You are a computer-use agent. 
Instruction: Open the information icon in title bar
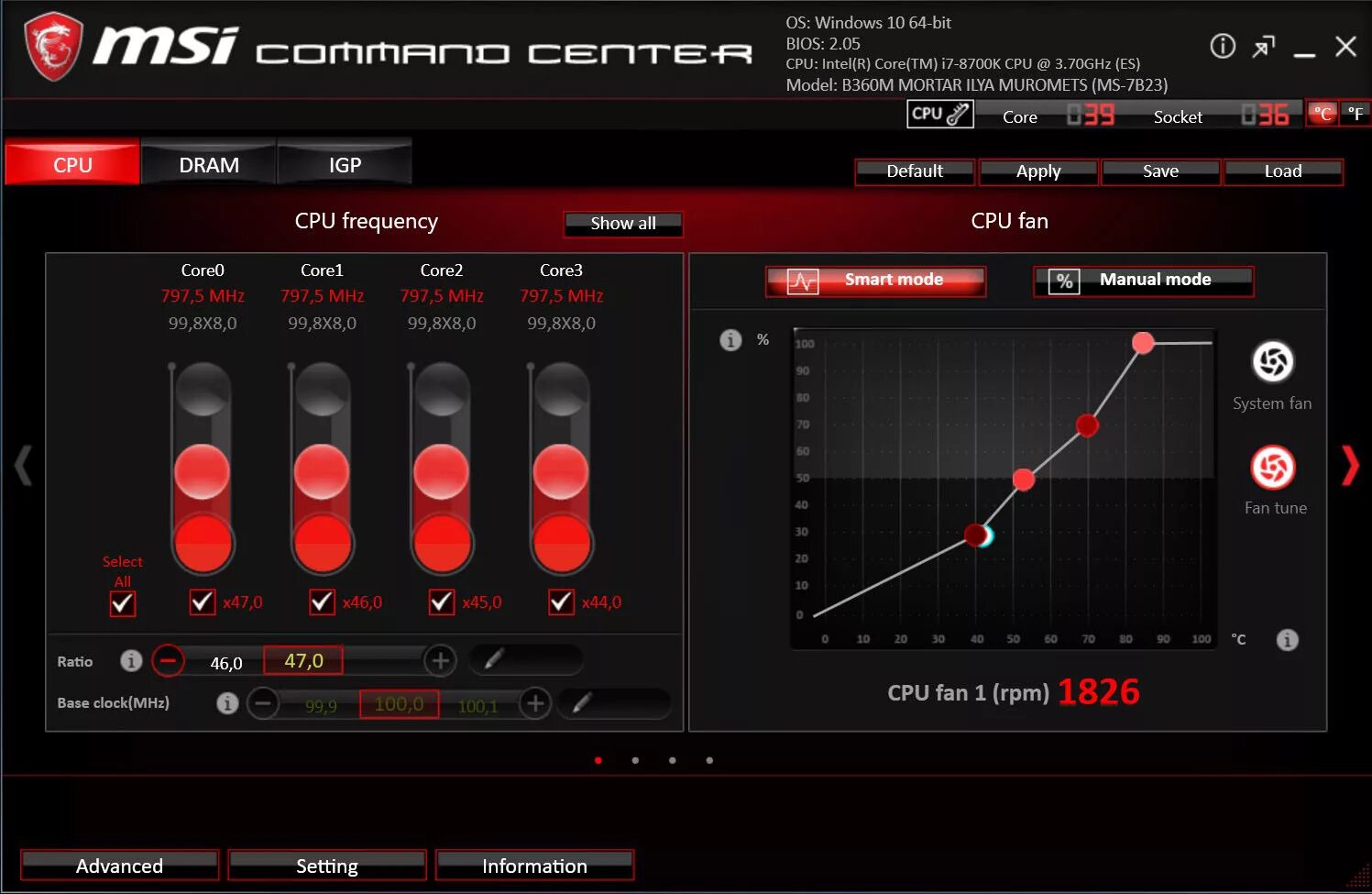click(1223, 46)
